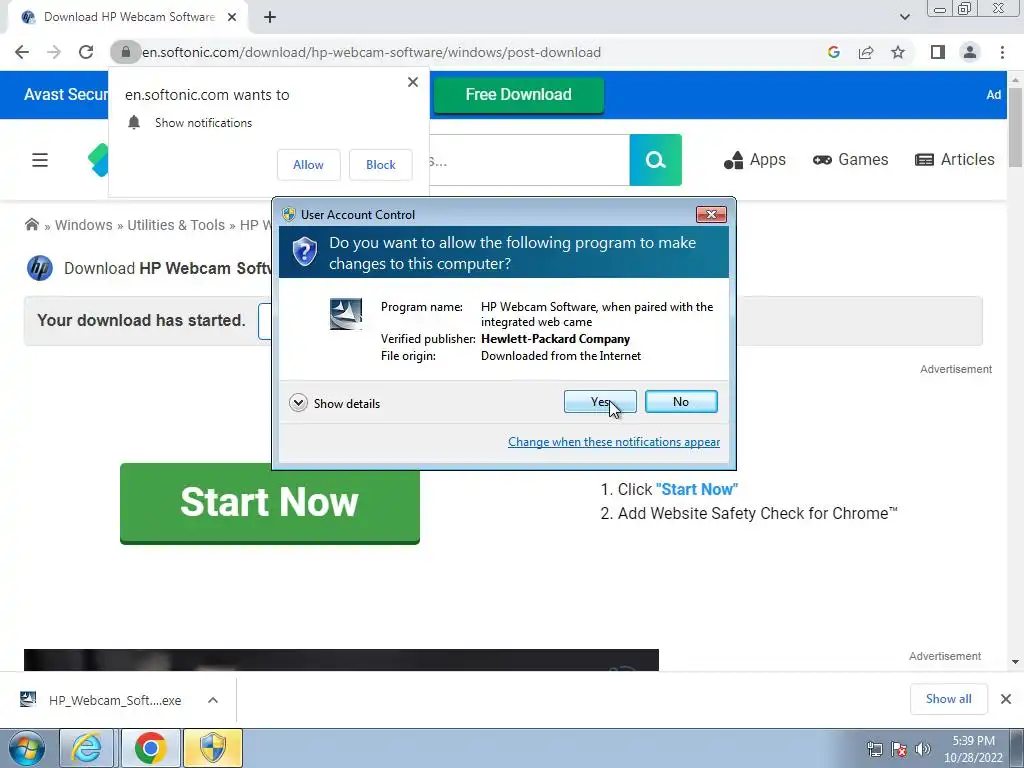1024x768 pixels.
Task: Bookmark this page with the star icon
Action: [898, 52]
